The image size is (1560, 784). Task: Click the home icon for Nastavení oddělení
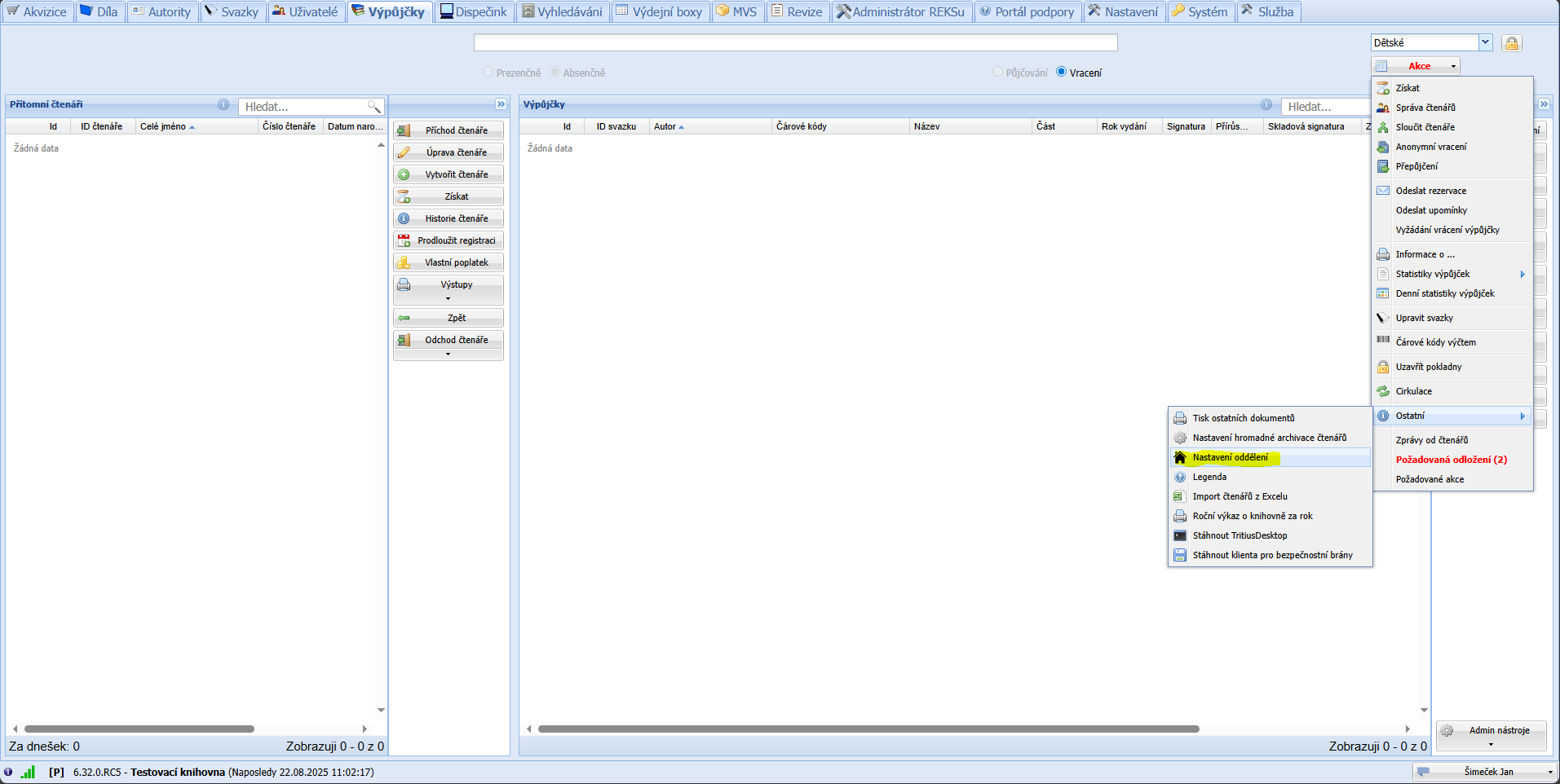pyautogui.click(x=1180, y=457)
